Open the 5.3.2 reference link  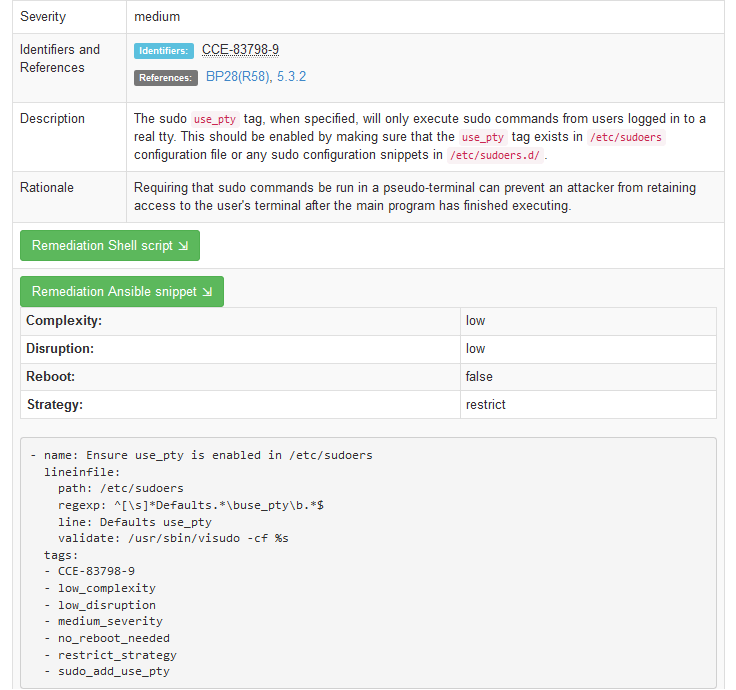click(290, 76)
